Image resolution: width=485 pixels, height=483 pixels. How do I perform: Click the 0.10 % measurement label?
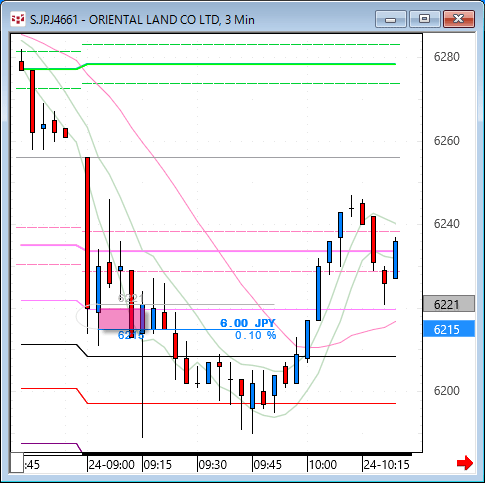[x=255, y=335]
